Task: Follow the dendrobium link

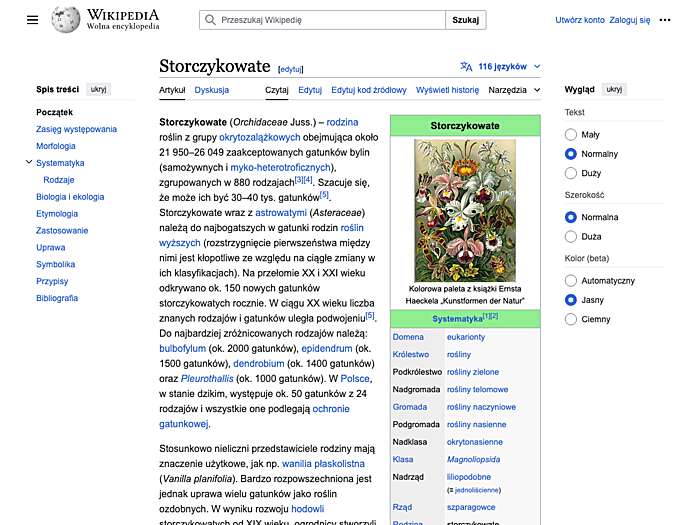Action: pyautogui.click(x=258, y=364)
